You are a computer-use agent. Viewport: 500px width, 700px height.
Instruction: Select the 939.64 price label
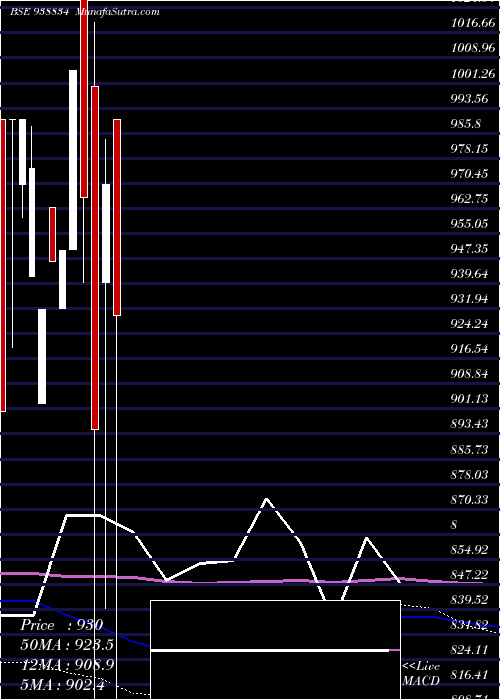pos(469,274)
